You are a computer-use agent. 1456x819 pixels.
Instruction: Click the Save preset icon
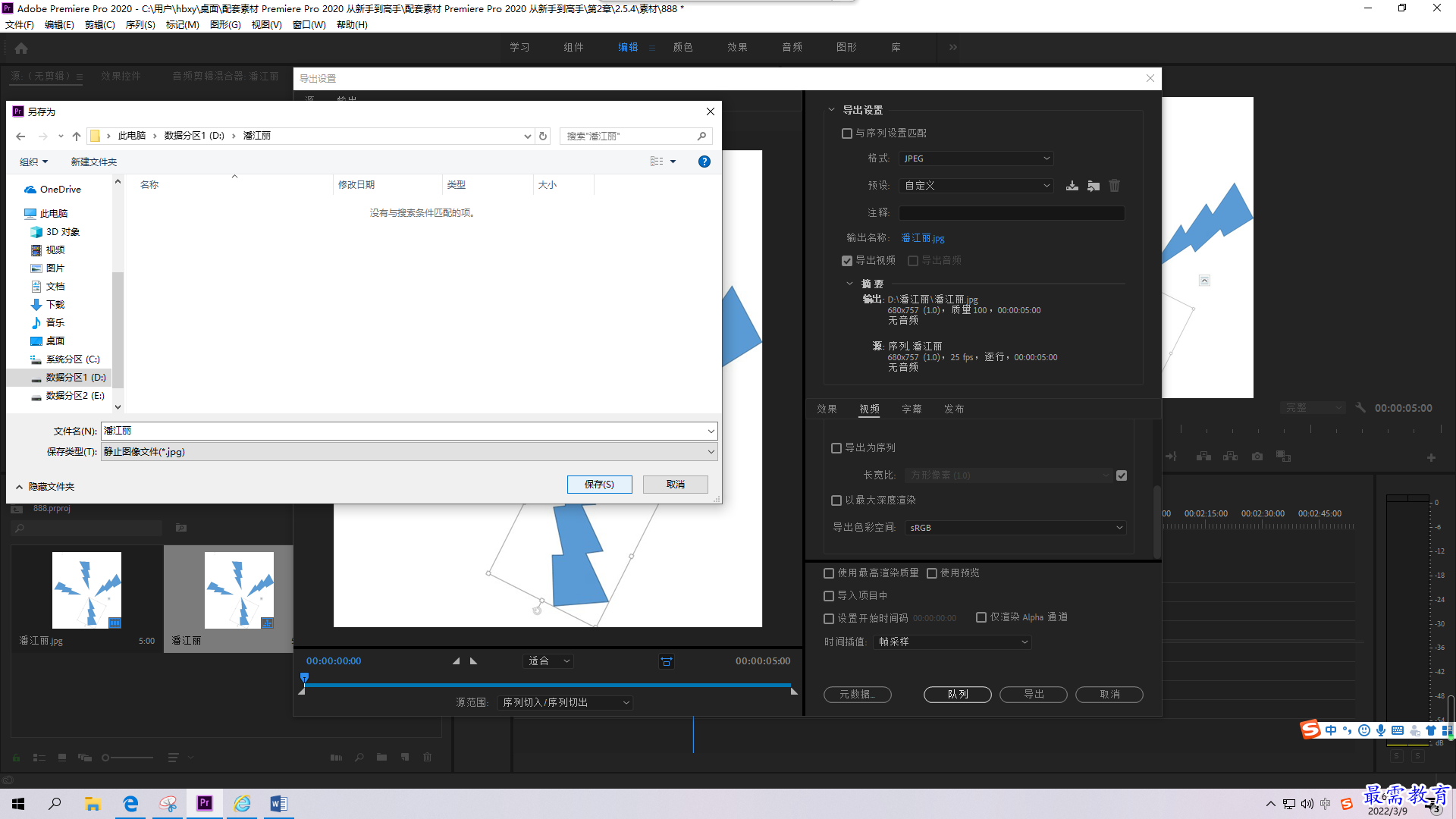point(1072,186)
